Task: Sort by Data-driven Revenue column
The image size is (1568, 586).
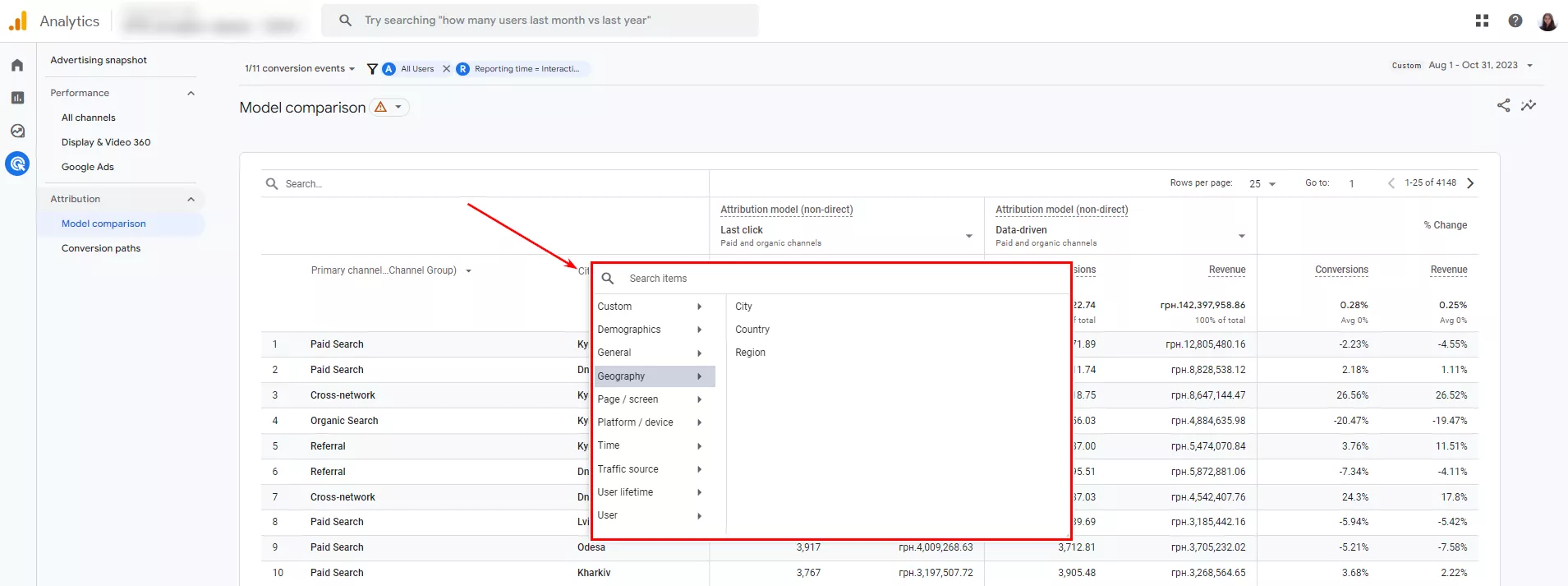Action: 1227,270
